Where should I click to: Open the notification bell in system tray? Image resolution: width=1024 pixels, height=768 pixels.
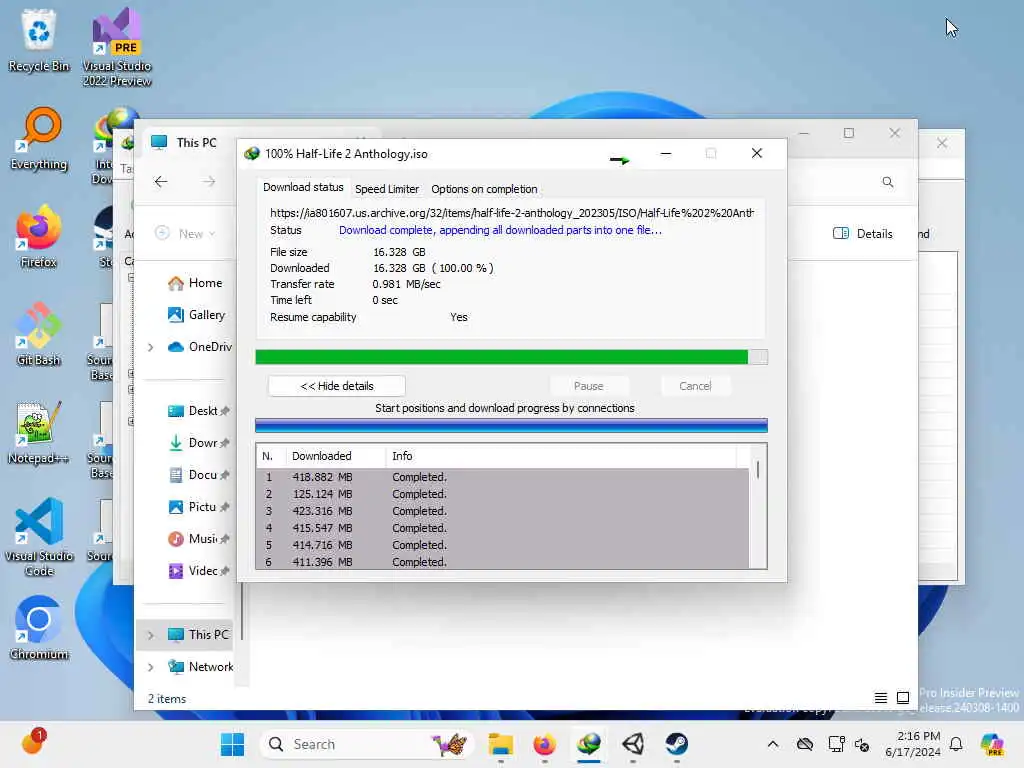(x=956, y=744)
